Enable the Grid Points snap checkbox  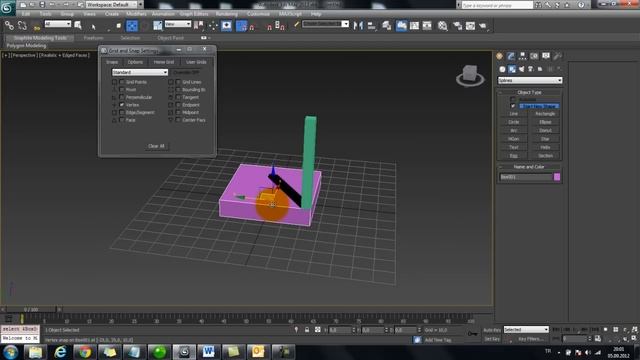coord(122,82)
